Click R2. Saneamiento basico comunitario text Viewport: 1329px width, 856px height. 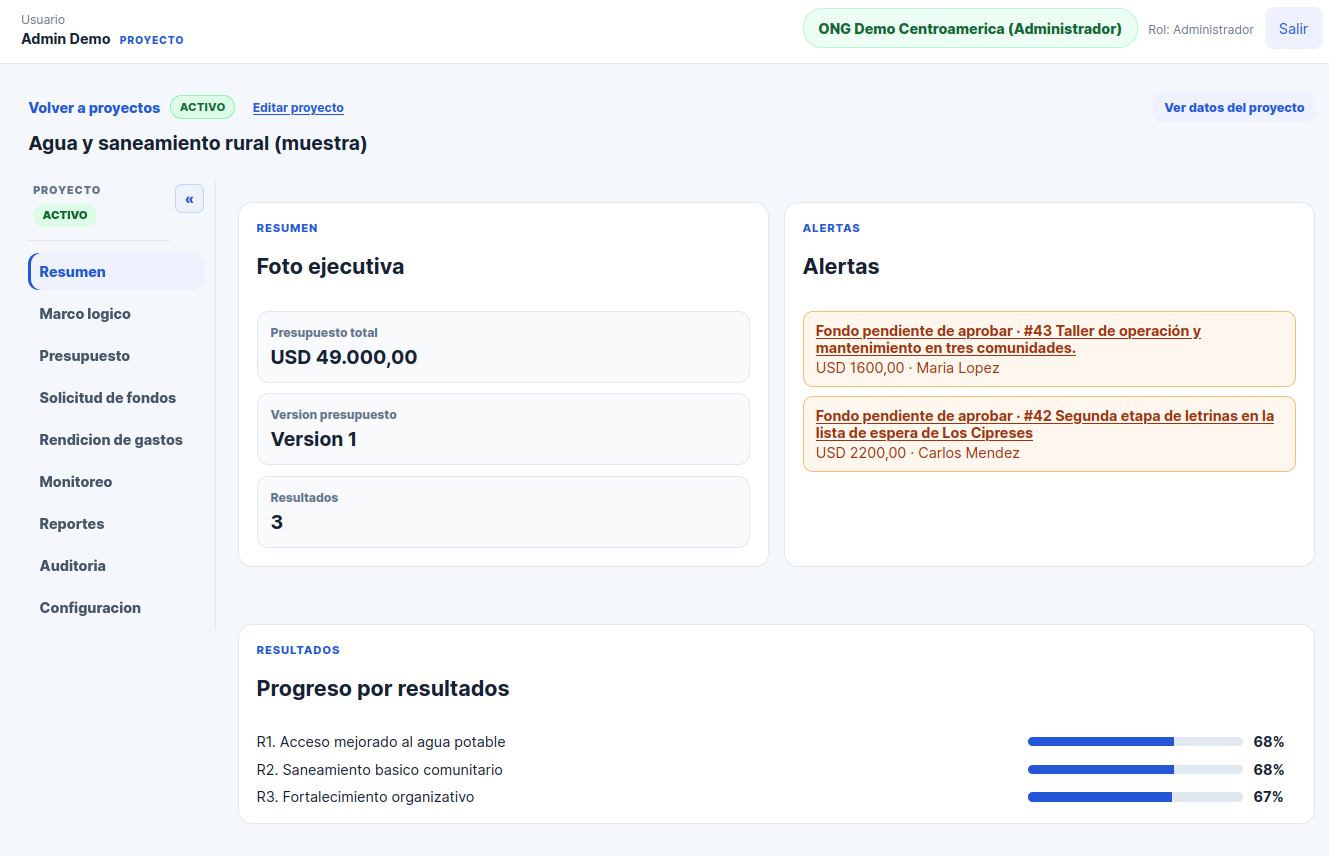380,770
